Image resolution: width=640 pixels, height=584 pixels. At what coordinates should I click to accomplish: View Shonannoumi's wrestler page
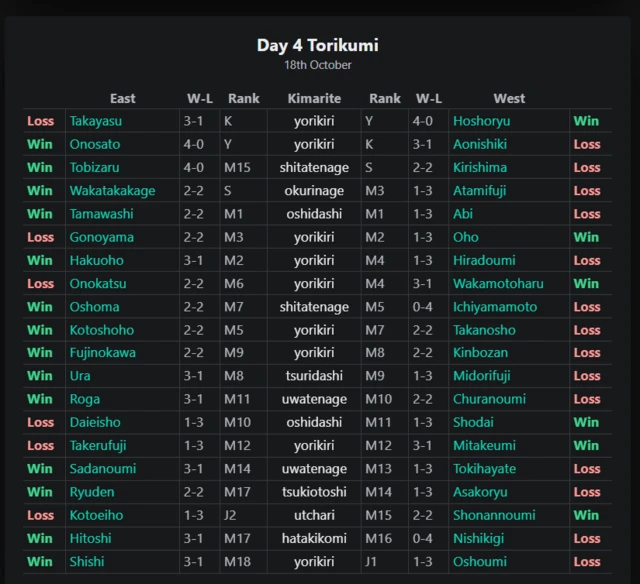coord(494,515)
